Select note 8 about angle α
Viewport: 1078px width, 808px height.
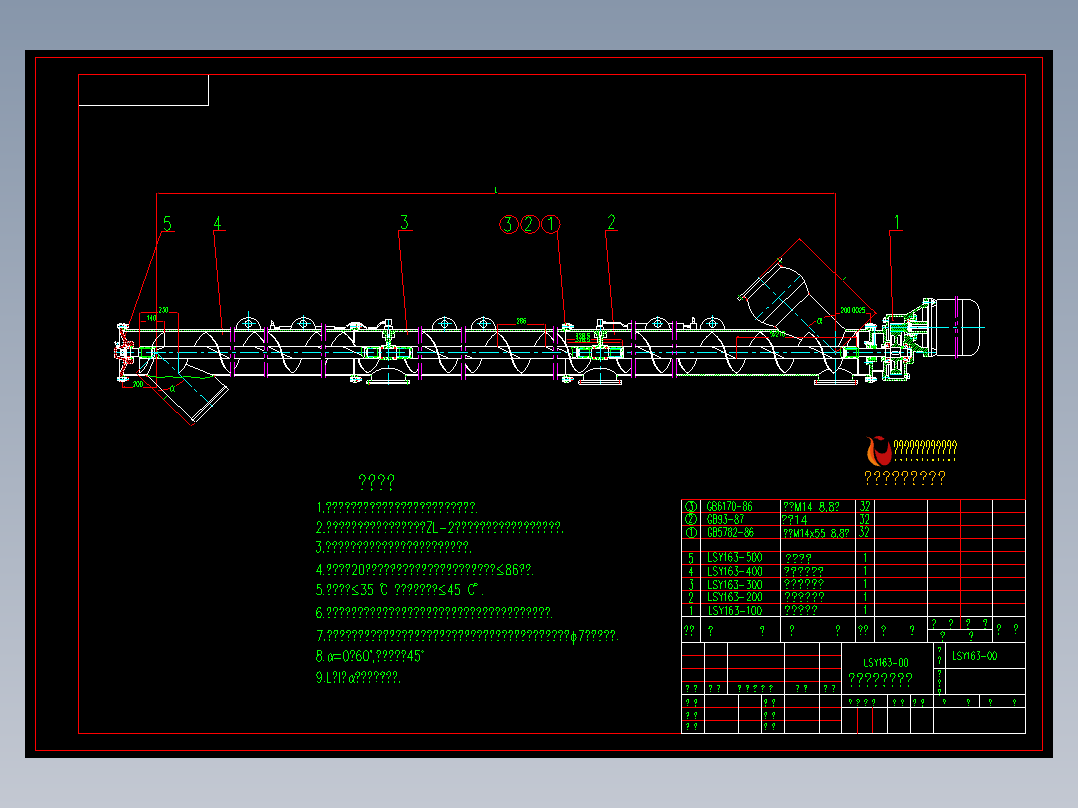point(370,656)
